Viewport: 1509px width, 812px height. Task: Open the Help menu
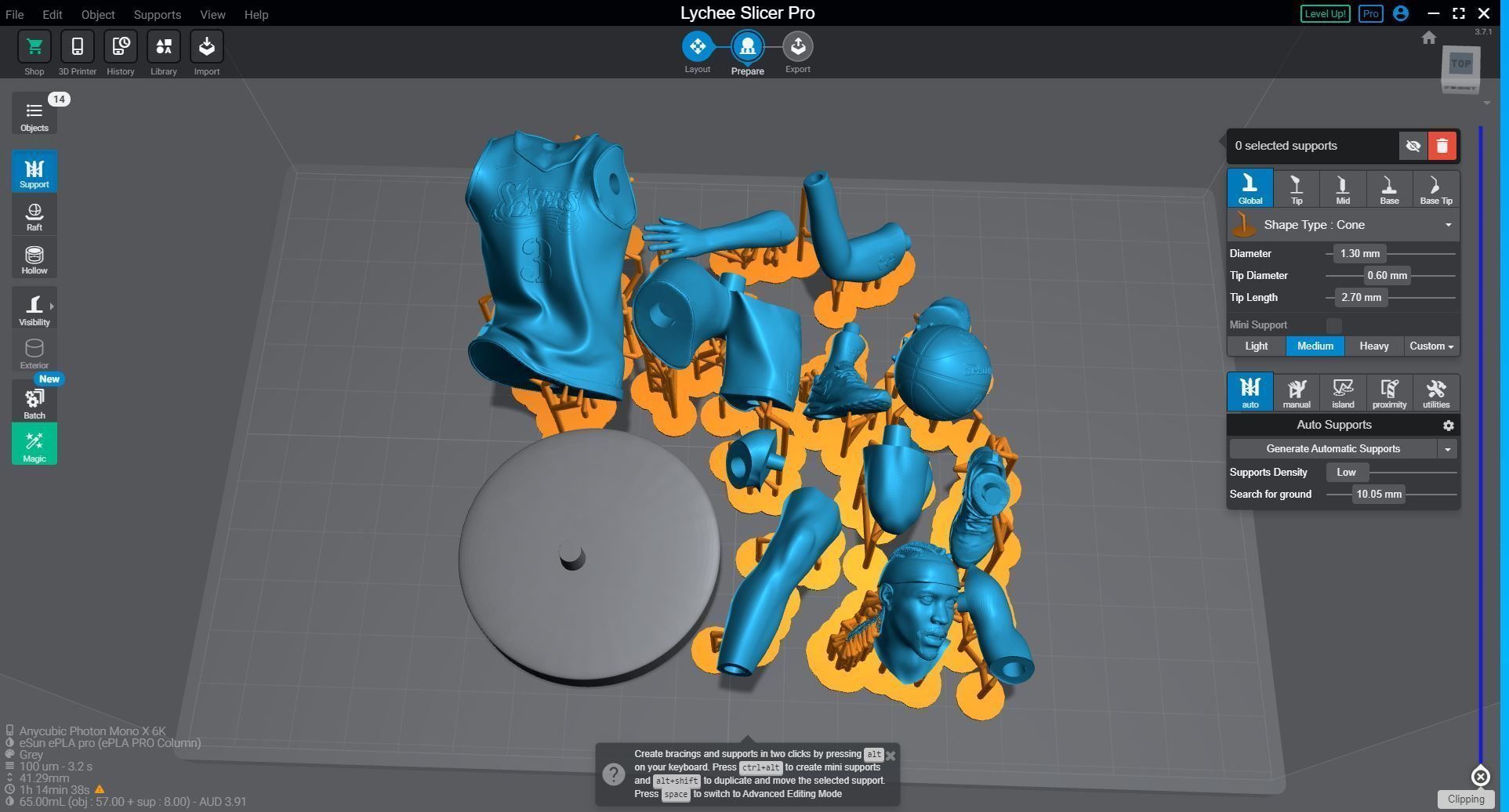pyautogui.click(x=256, y=14)
